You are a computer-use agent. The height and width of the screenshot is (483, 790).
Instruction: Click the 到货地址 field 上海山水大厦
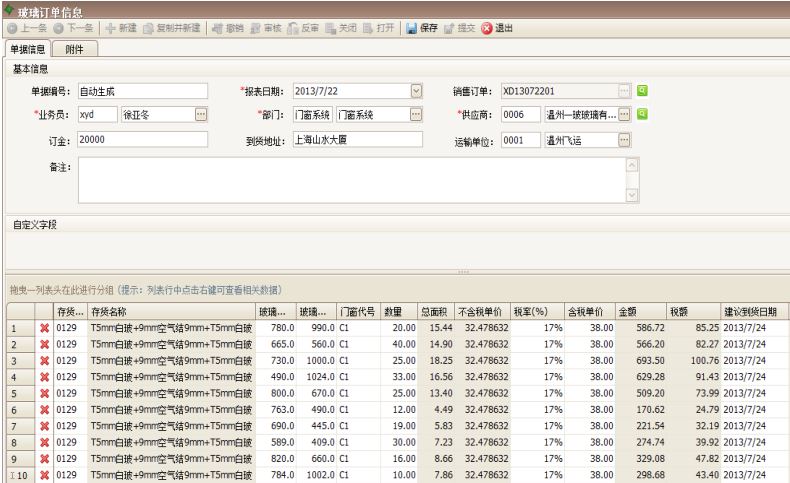(358, 140)
